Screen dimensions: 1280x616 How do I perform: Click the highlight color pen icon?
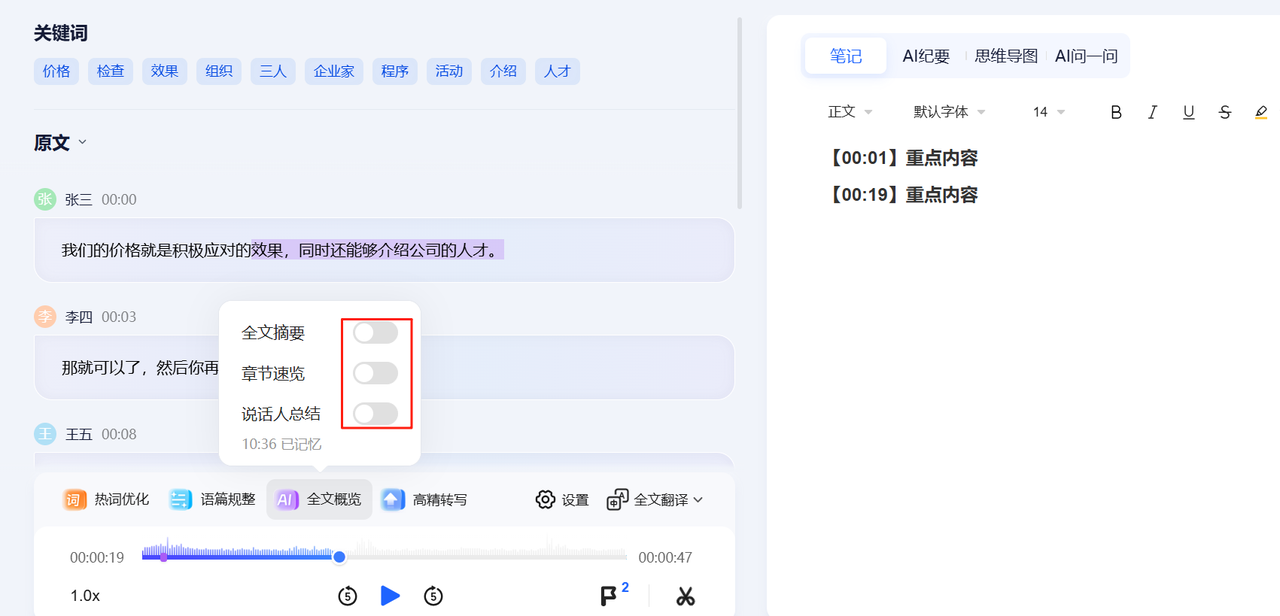pos(1261,112)
